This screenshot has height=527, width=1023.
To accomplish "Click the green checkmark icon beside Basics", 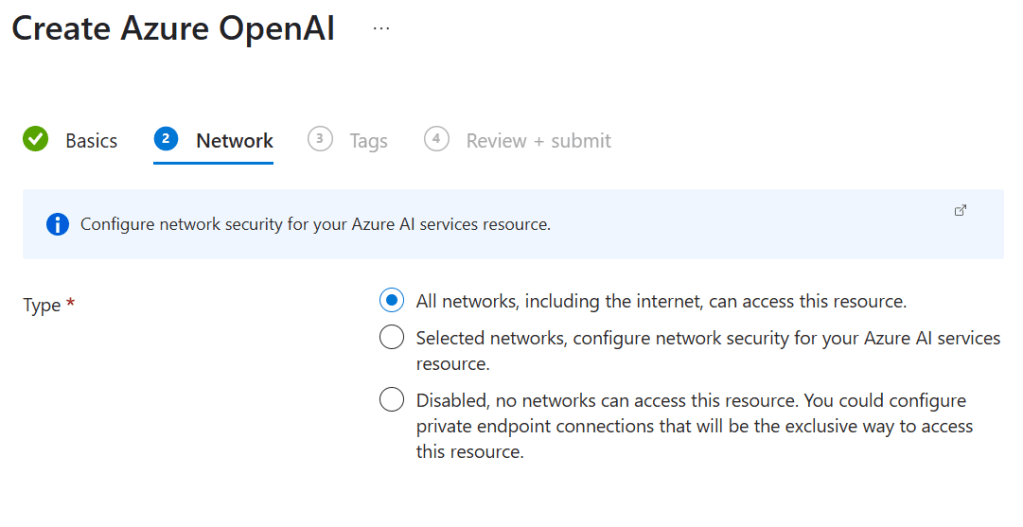I will click(x=36, y=139).
